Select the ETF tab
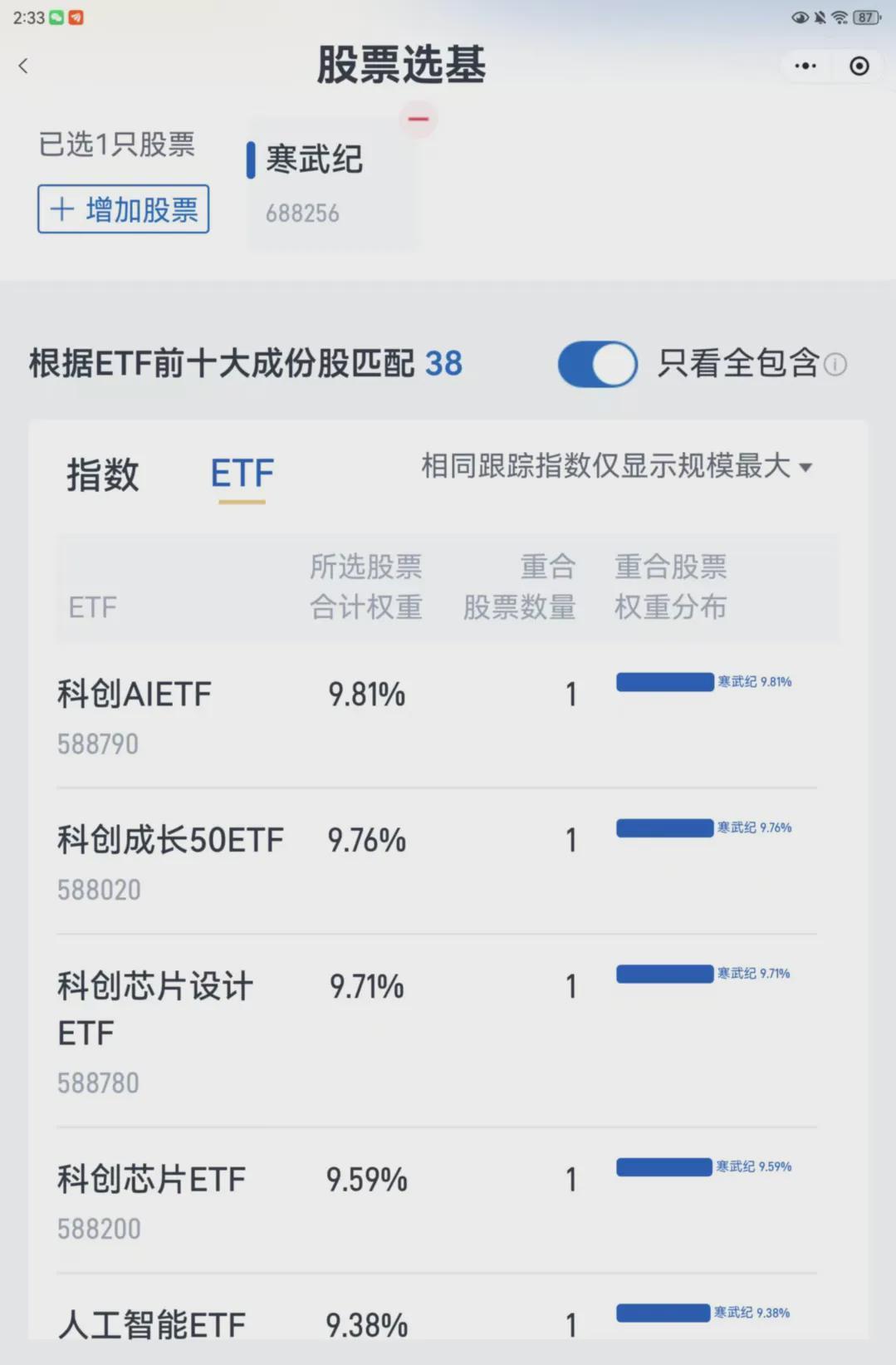The width and height of the screenshot is (896, 1365). click(x=242, y=474)
